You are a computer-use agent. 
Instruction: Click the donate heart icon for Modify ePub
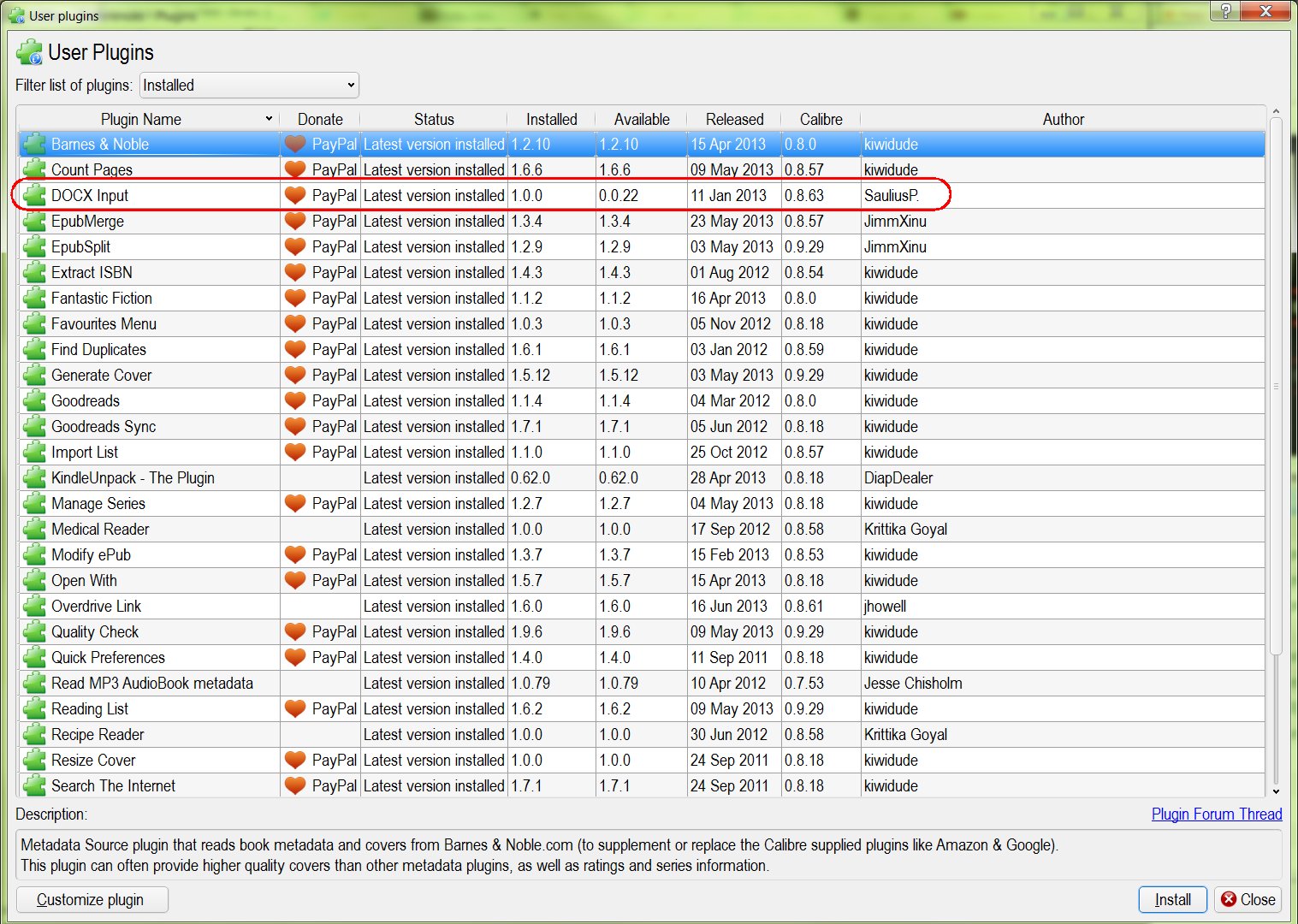(x=295, y=554)
